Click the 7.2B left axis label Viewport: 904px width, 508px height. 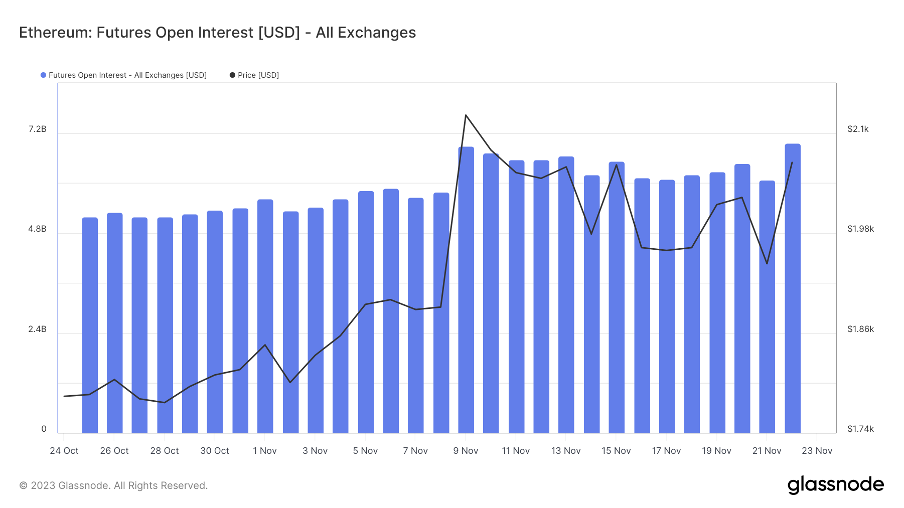click(x=37, y=130)
